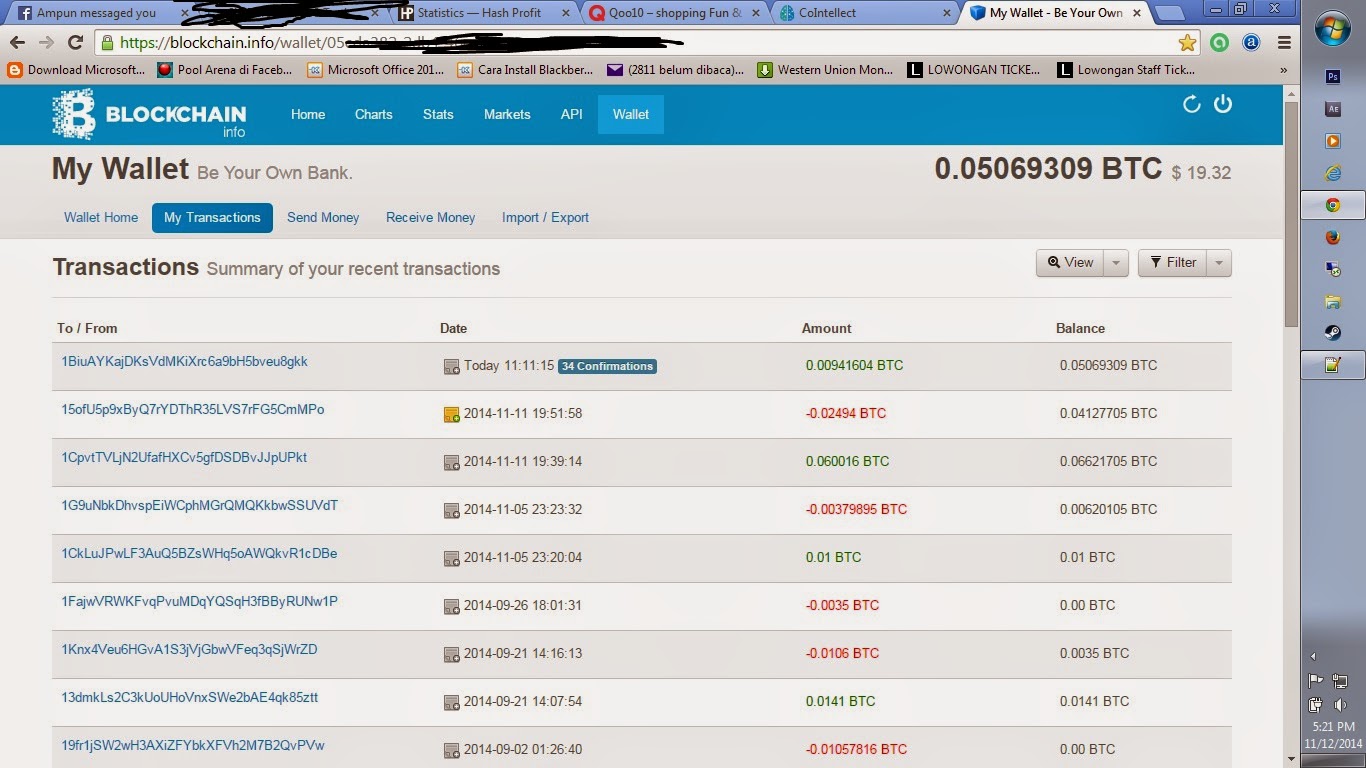Open the Charts nav item
This screenshot has height=768, width=1366.
click(373, 114)
